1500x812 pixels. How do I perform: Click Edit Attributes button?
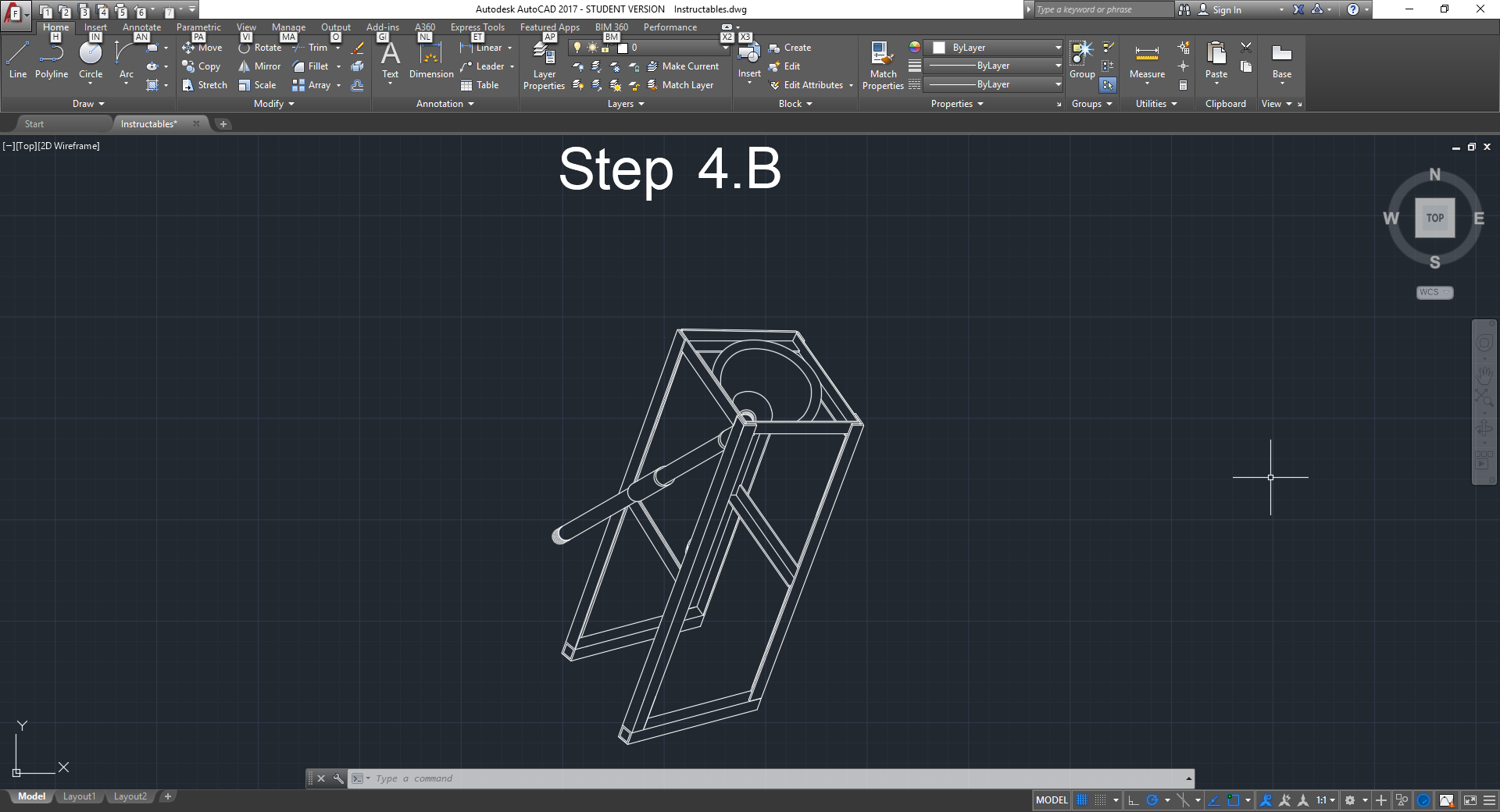click(x=806, y=85)
